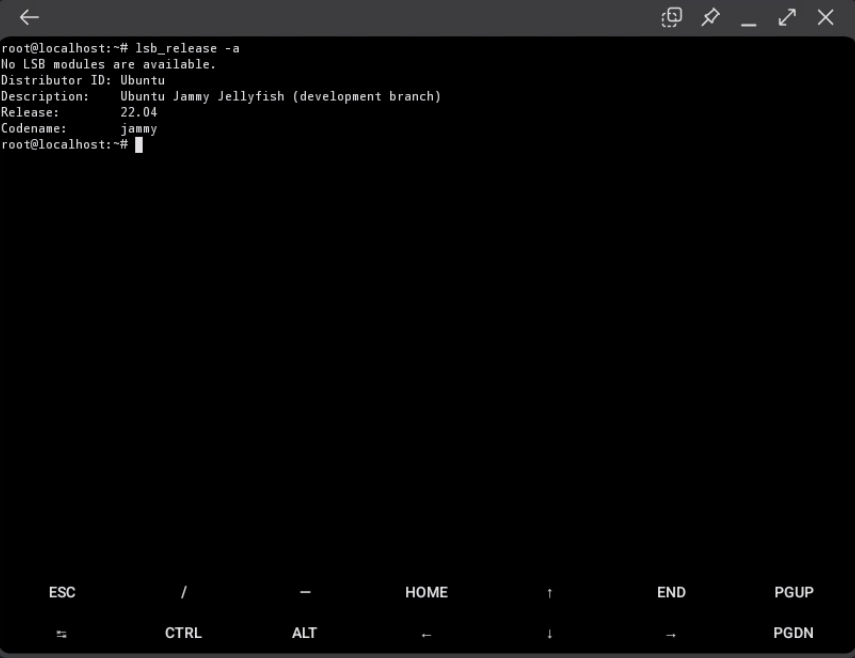Screen dimensions: 855x658
Task: Click the 'Codename:' label
Action: (34, 129)
